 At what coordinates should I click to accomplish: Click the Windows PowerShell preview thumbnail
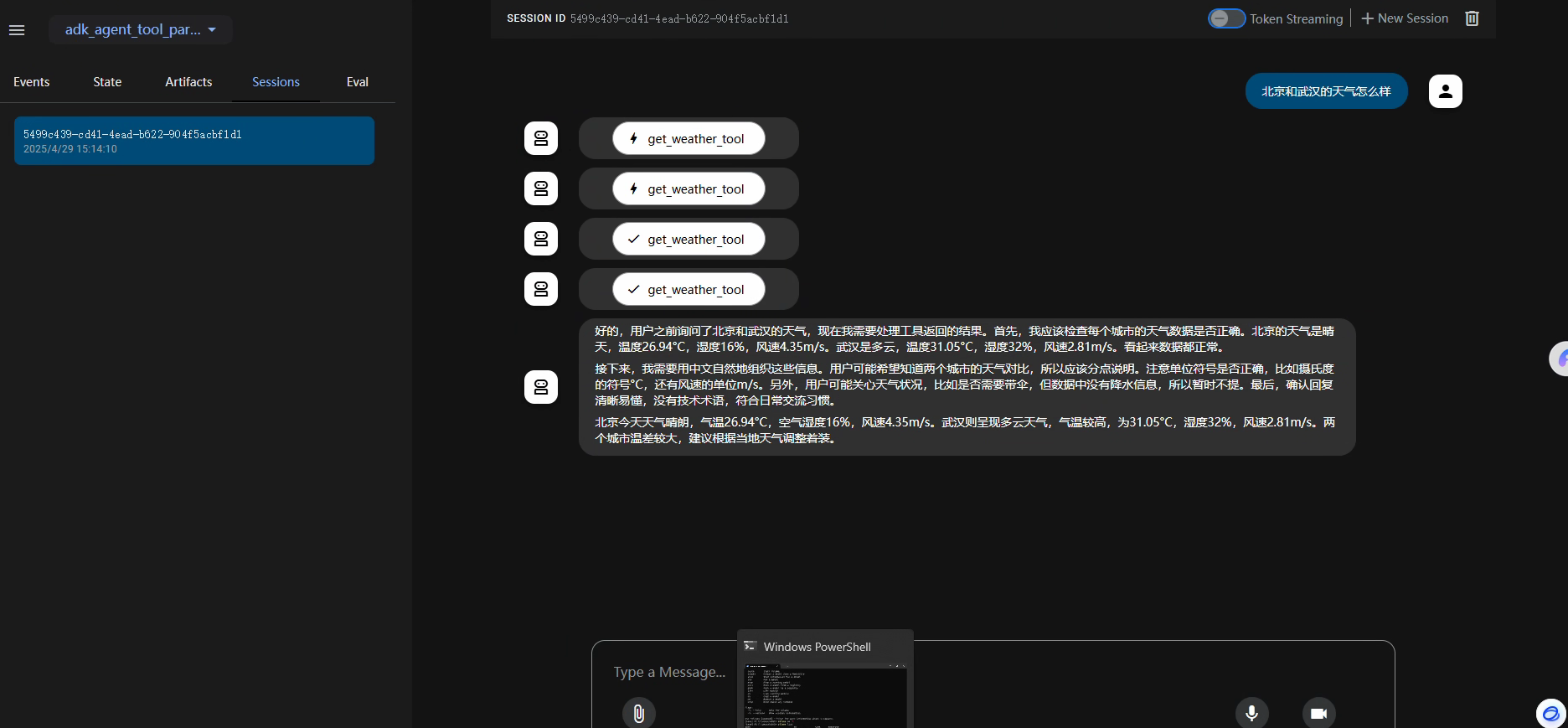tap(826, 695)
